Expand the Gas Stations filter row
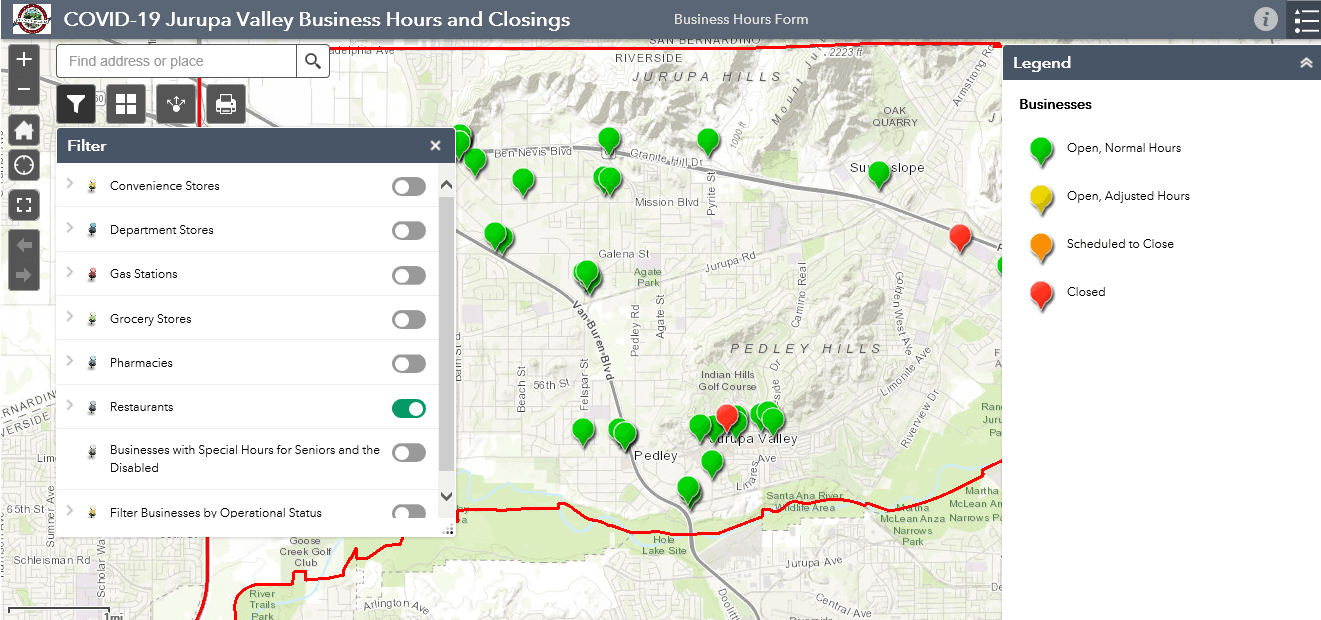Image resolution: width=1321 pixels, height=620 pixels. (70, 273)
